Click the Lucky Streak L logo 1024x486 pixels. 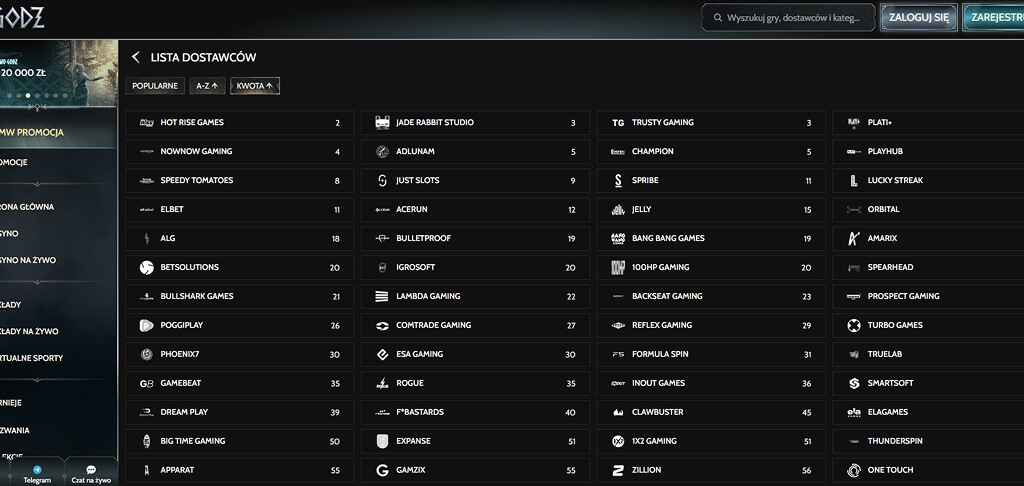coord(854,180)
